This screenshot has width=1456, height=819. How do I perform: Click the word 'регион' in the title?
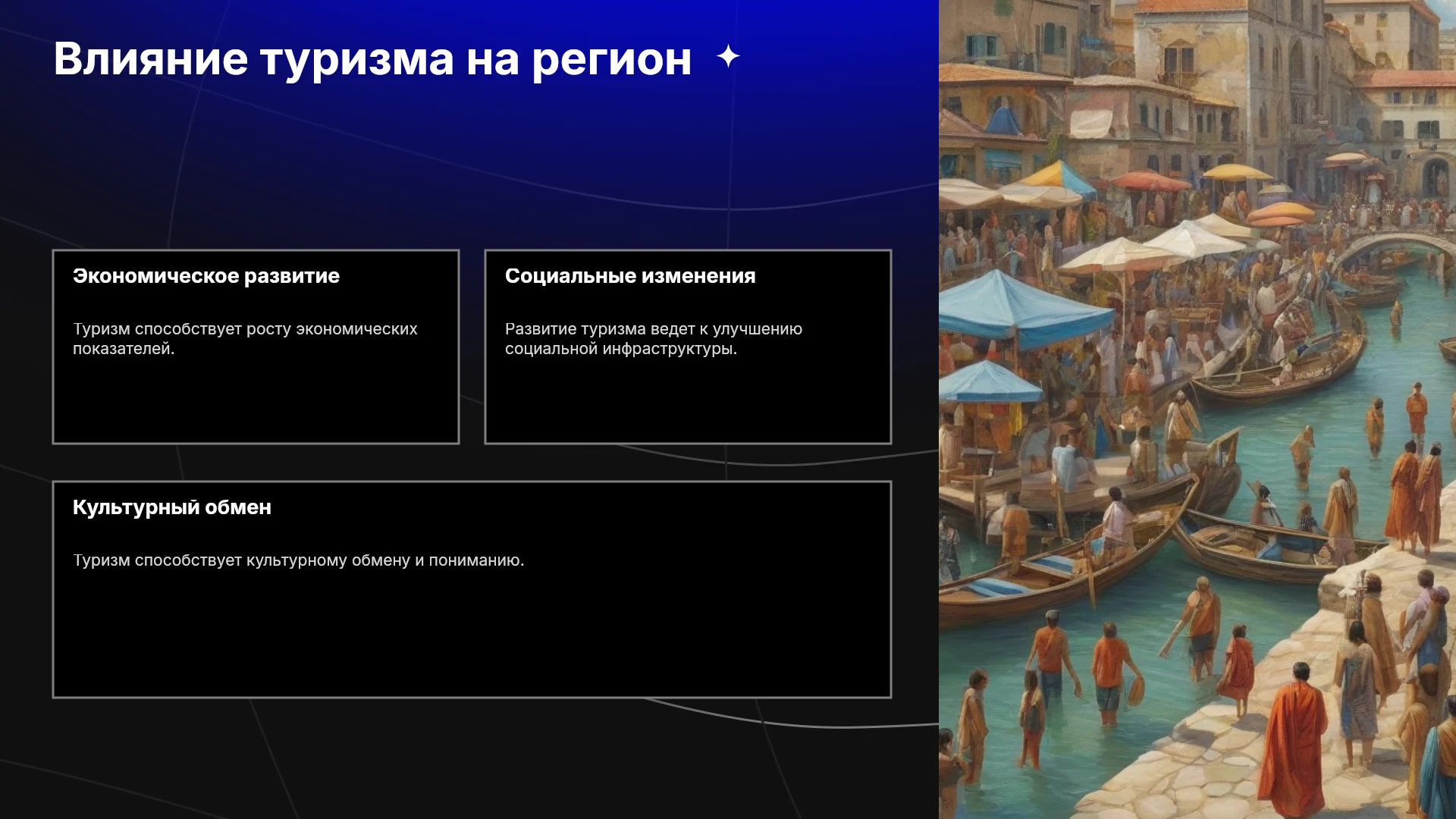click(611, 61)
